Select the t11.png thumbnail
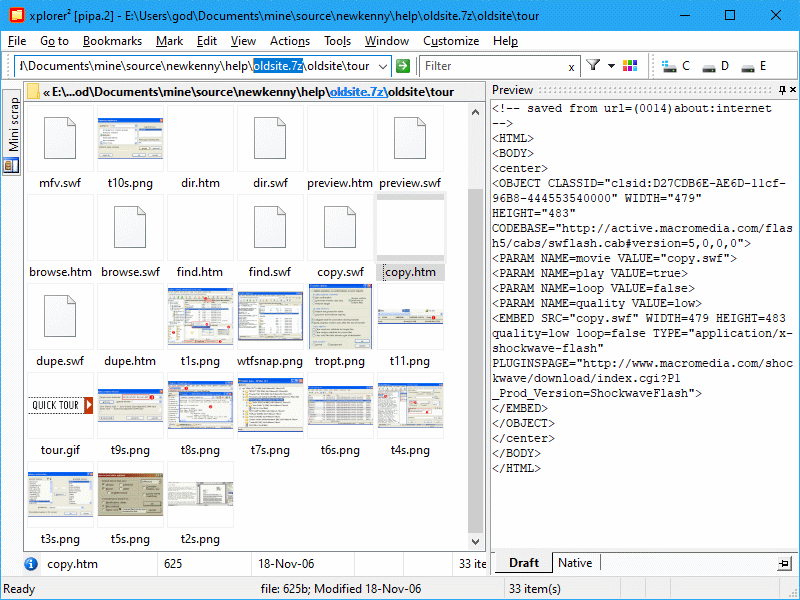Screen dimensions: 800x600 pos(410,316)
